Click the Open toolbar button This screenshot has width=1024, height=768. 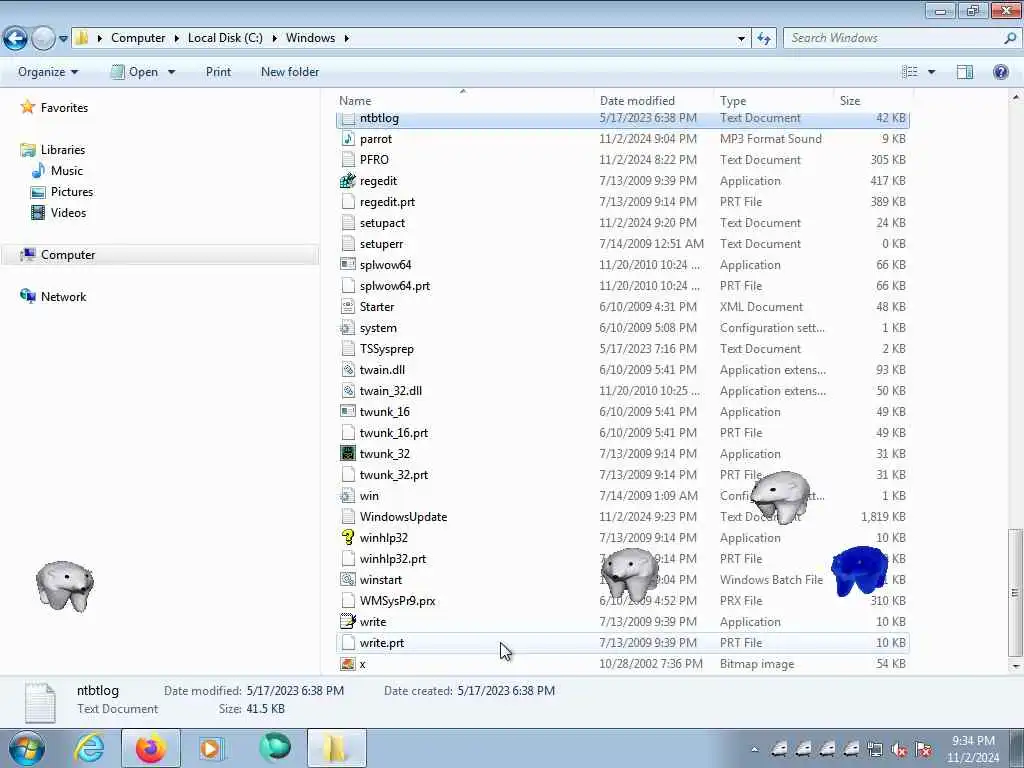[135, 72]
